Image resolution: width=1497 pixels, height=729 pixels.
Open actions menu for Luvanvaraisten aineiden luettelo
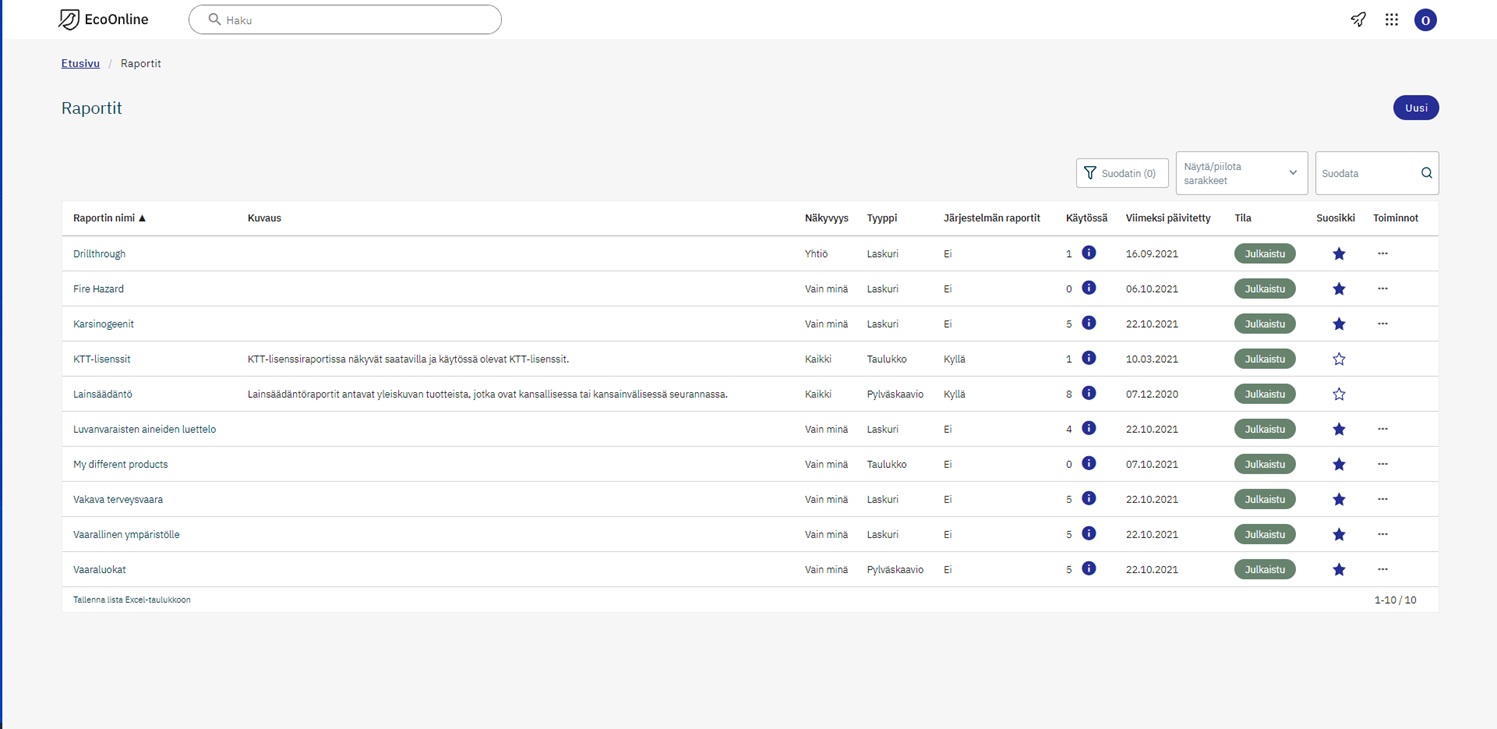pyautogui.click(x=1383, y=429)
